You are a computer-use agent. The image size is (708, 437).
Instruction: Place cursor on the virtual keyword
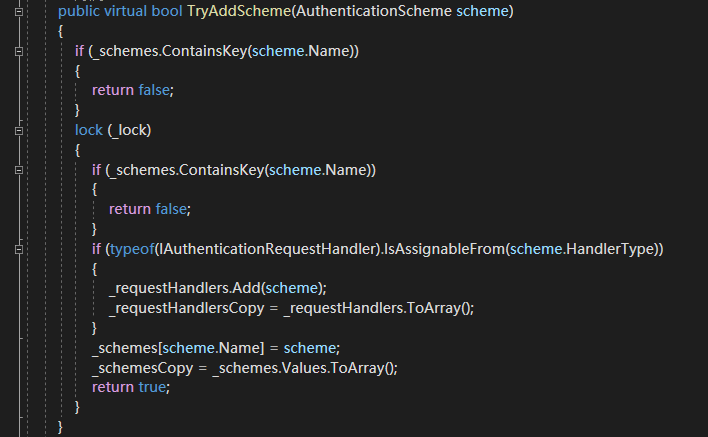pos(125,11)
